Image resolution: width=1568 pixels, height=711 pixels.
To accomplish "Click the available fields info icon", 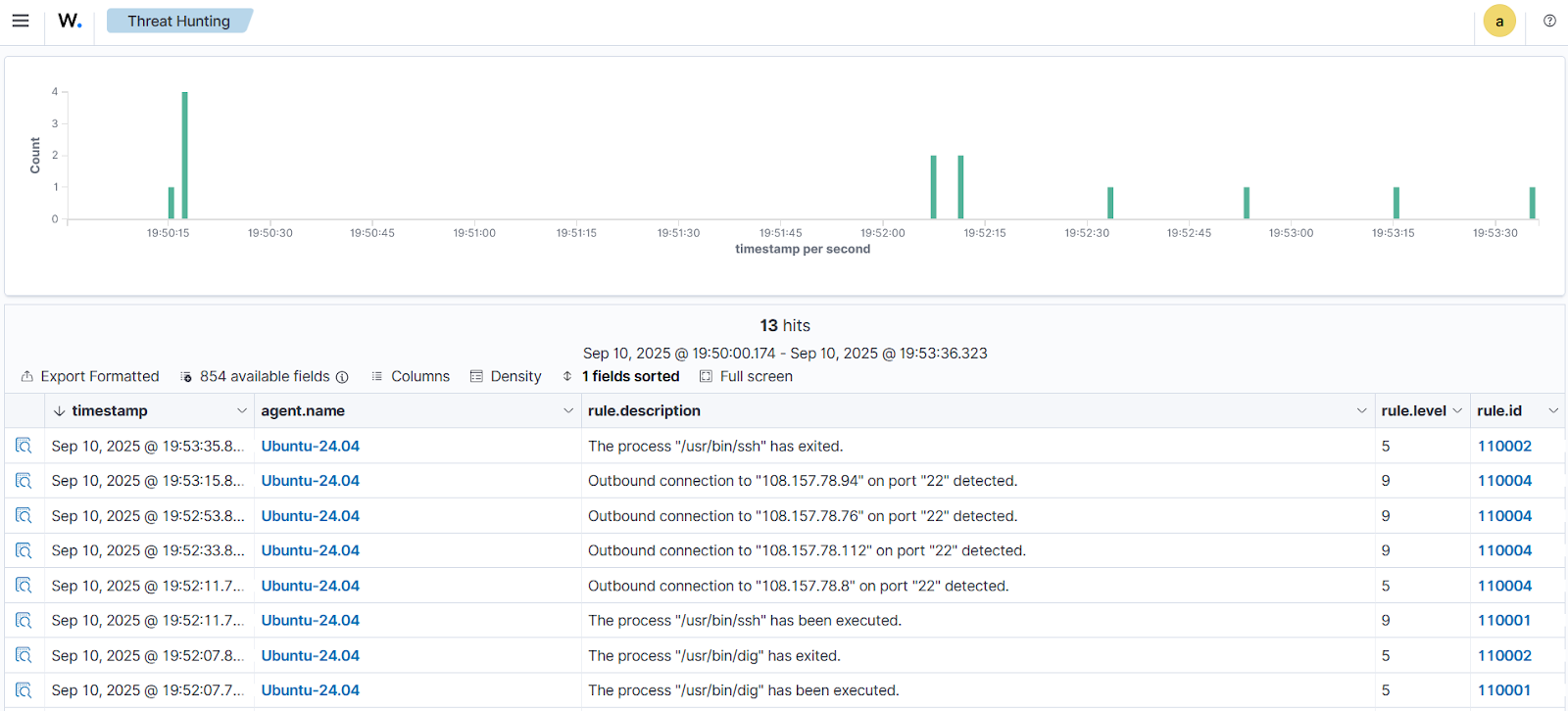I will [x=342, y=377].
